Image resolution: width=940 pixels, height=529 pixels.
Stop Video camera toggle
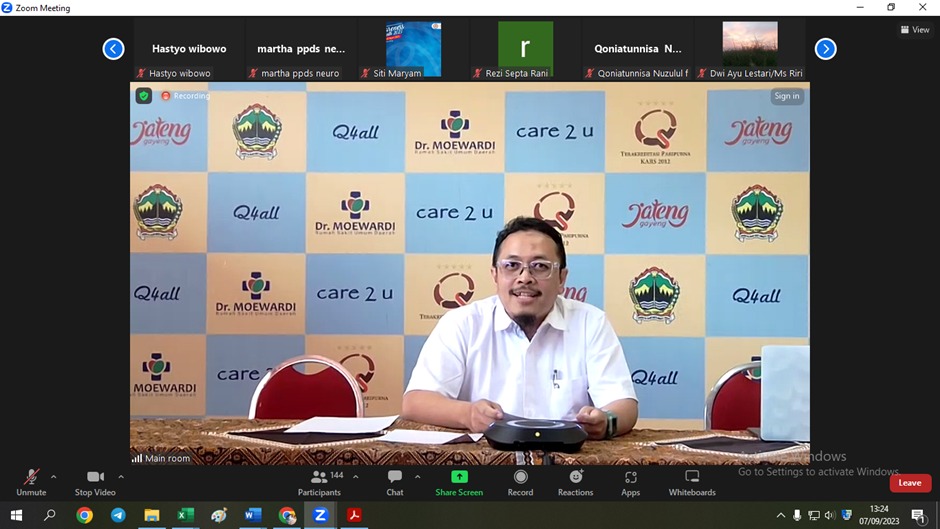coord(95,479)
